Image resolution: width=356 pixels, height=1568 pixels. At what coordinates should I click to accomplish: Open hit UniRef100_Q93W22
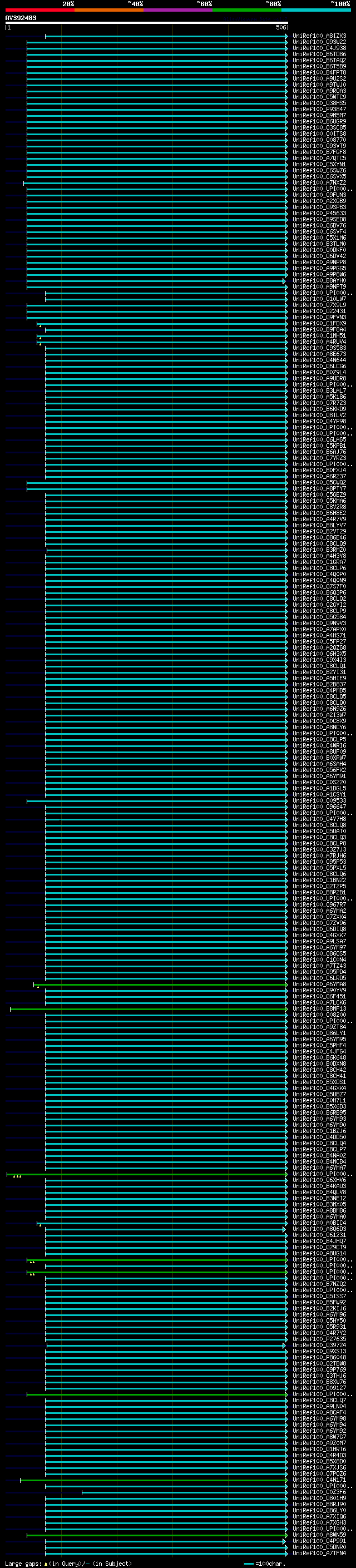point(319,42)
